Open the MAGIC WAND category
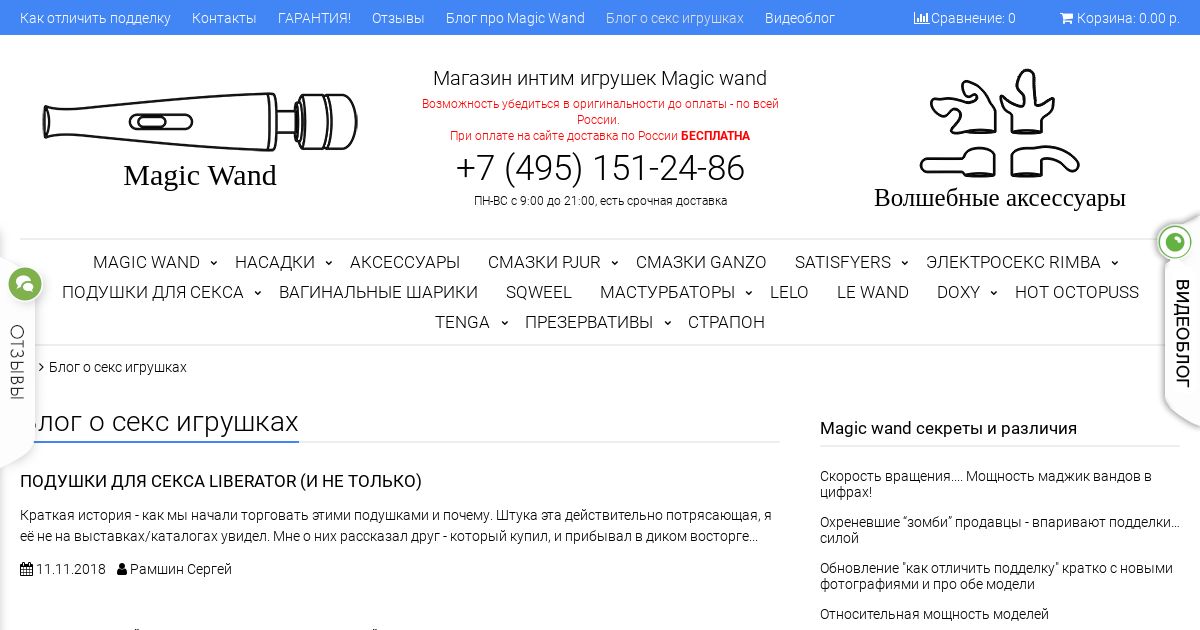Screen dimensions: 1200x630 tap(146, 262)
